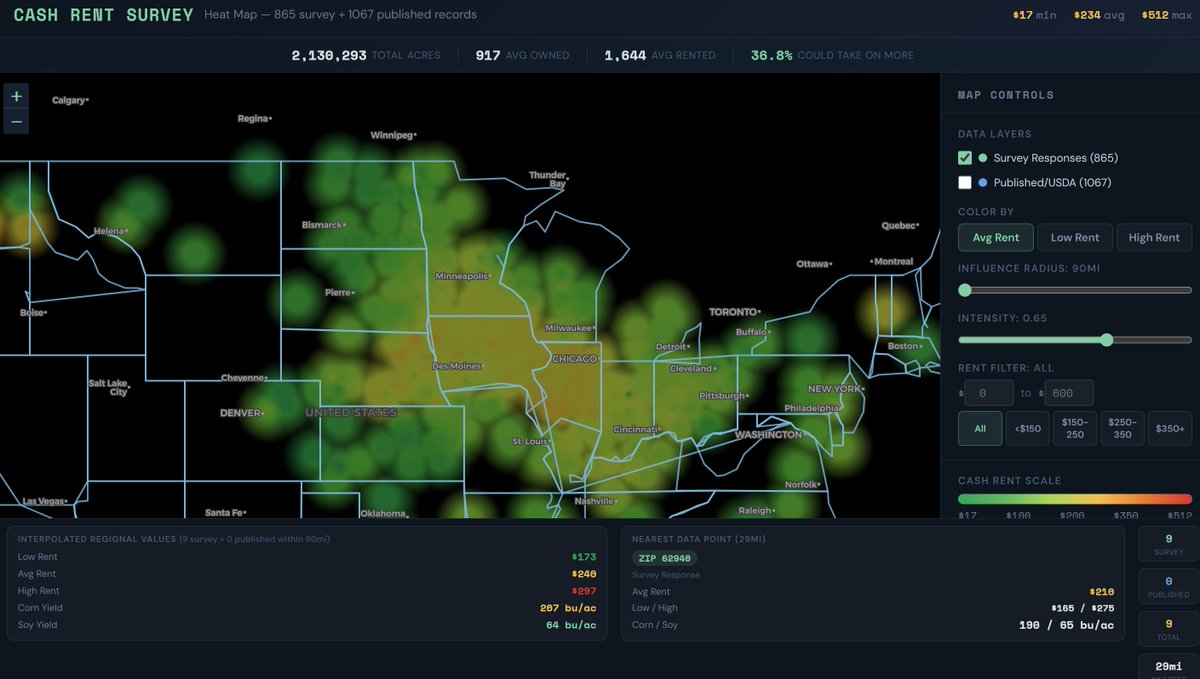Viewport: 1200px width, 679px height.
Task: Click the Nashville label on map
Action: (x=595, y=501)
